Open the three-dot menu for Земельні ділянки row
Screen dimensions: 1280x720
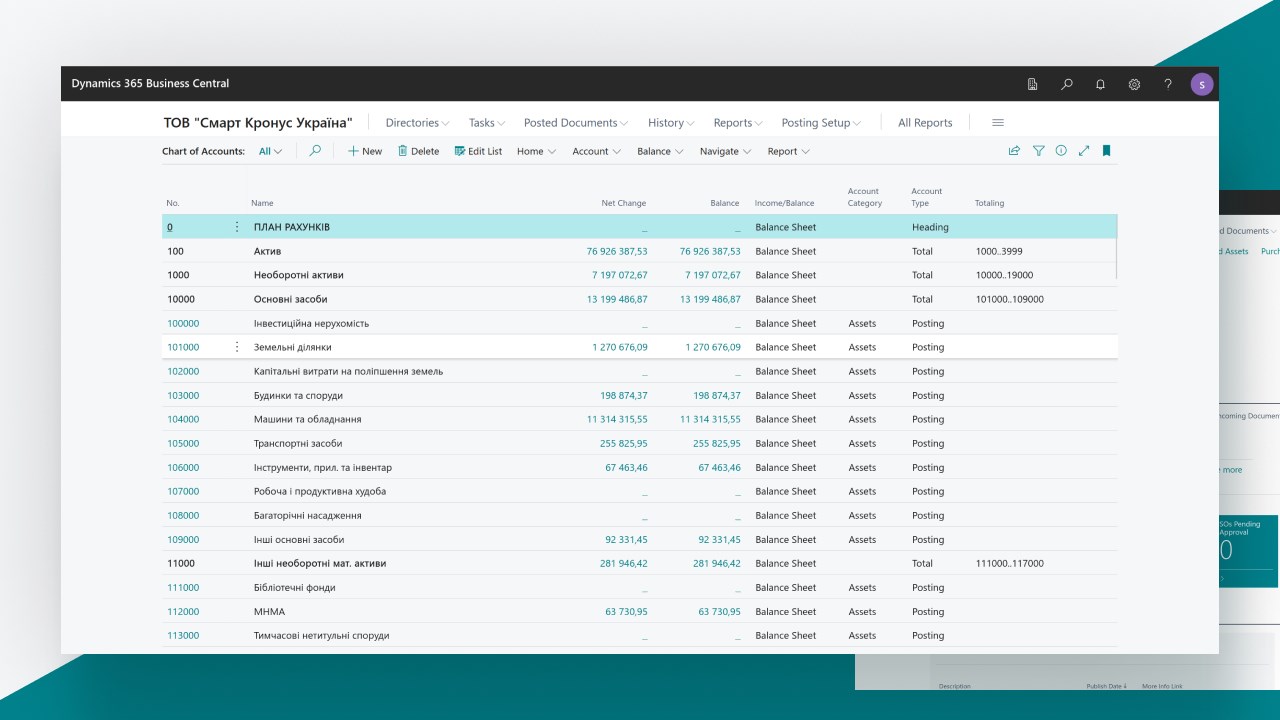tap(237, 347)
